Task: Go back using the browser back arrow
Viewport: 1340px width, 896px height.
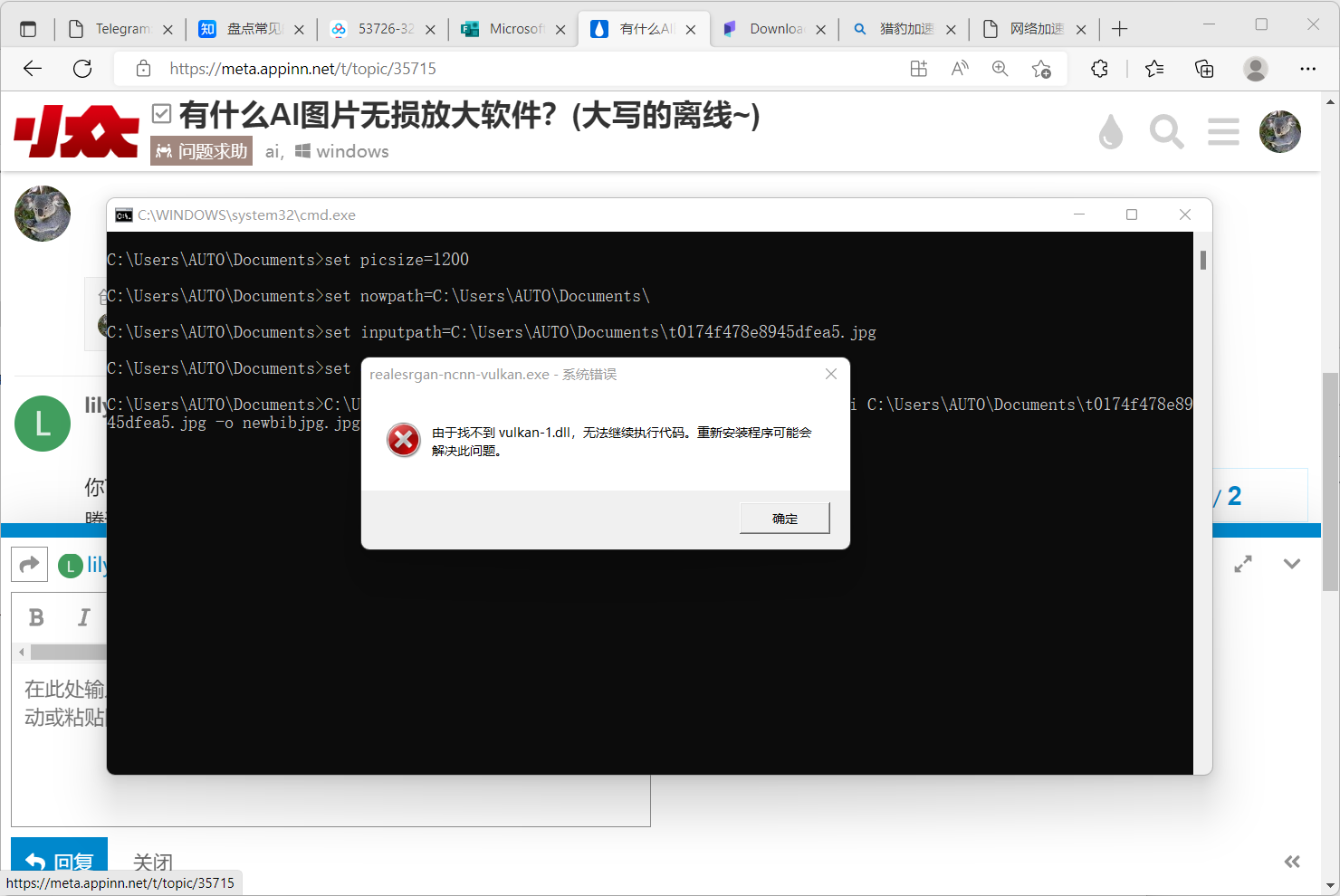Action: [33, 69]
